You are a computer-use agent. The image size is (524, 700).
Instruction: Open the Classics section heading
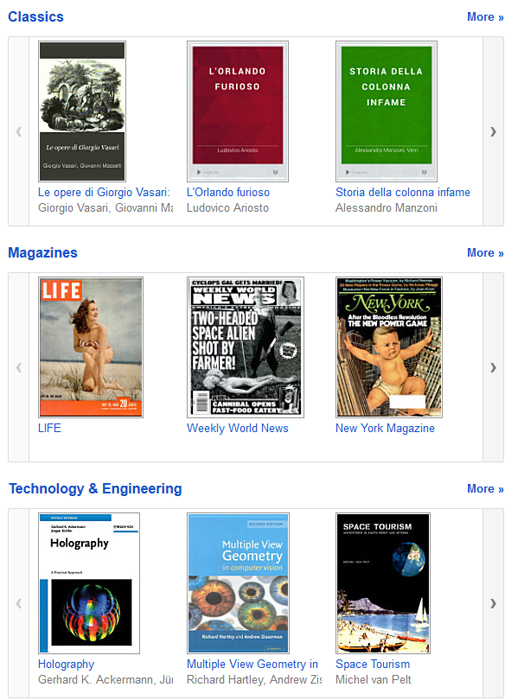click(x=36, y=17)
